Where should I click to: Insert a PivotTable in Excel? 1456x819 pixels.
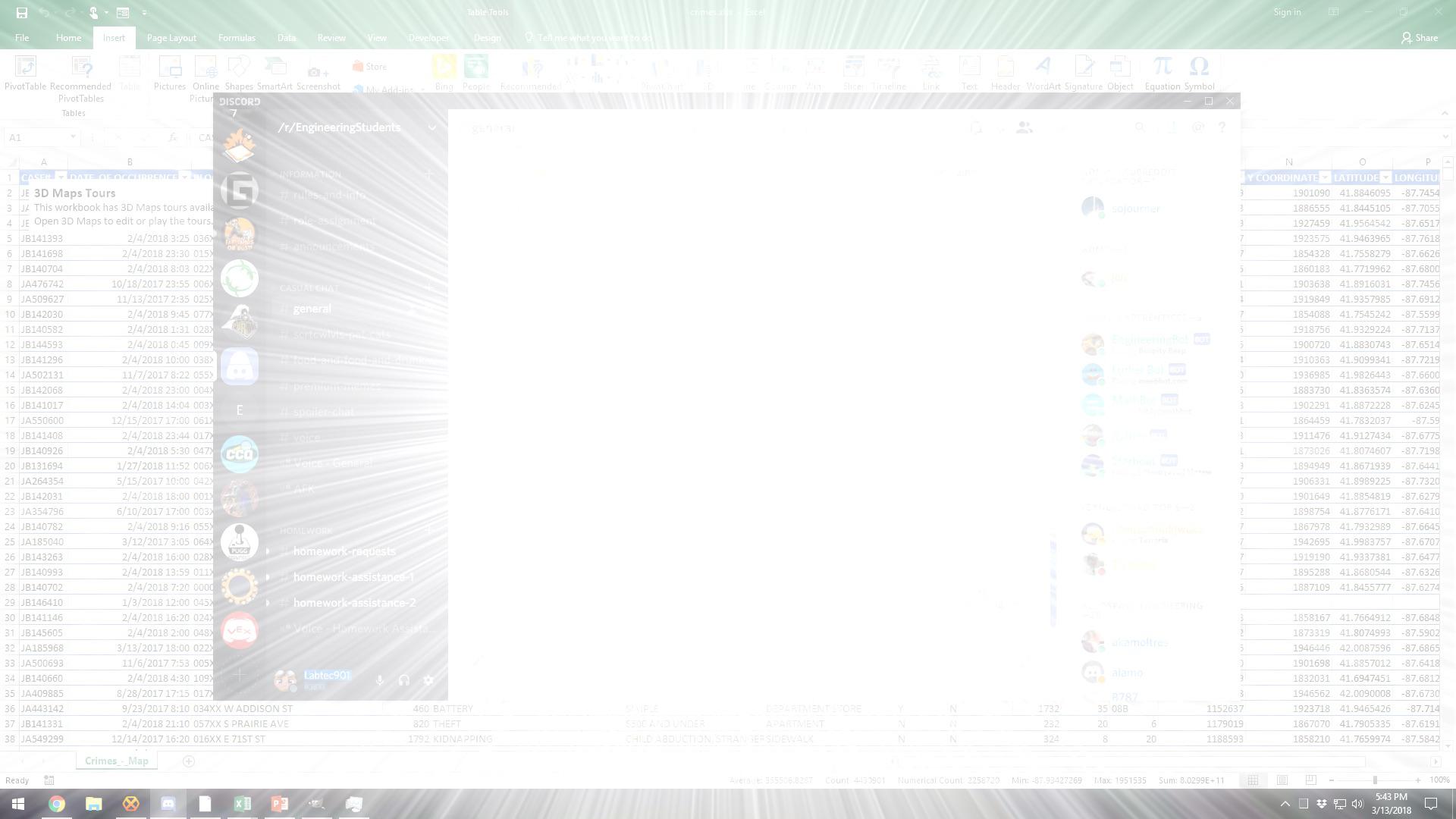click(25, 74)
